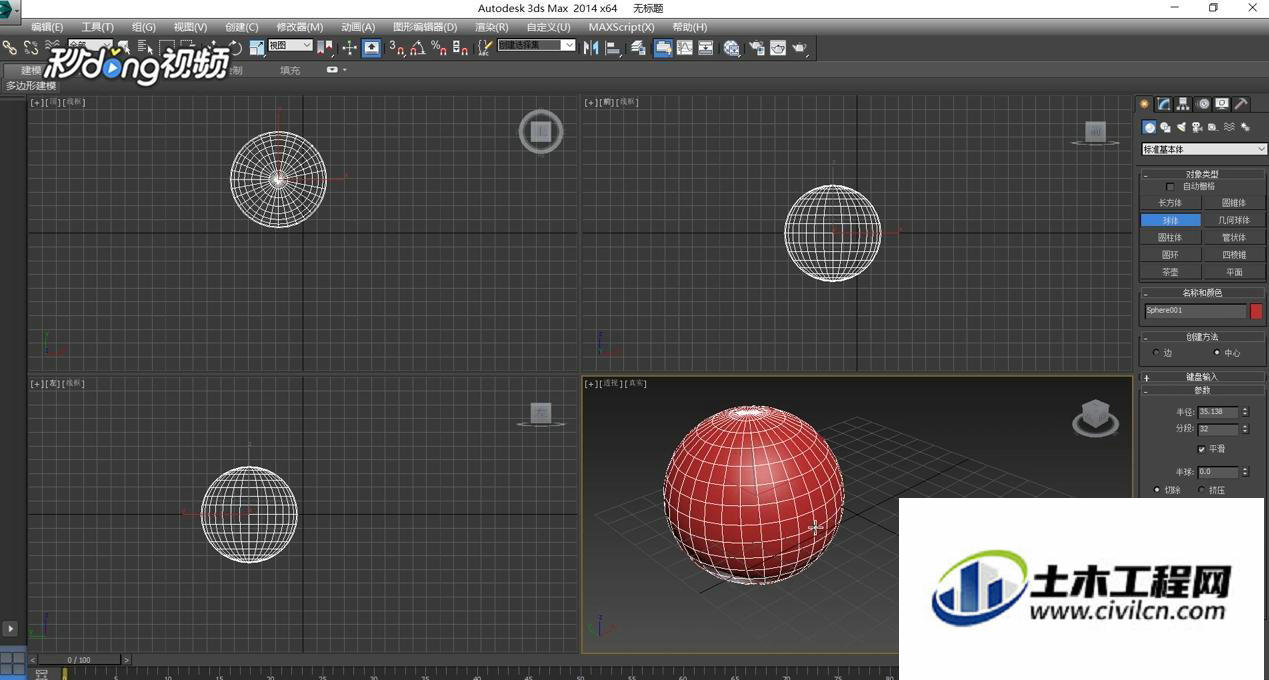Click the Render Production teapot icon
The width and height of the screenshot is (1269, 680).
800,47
